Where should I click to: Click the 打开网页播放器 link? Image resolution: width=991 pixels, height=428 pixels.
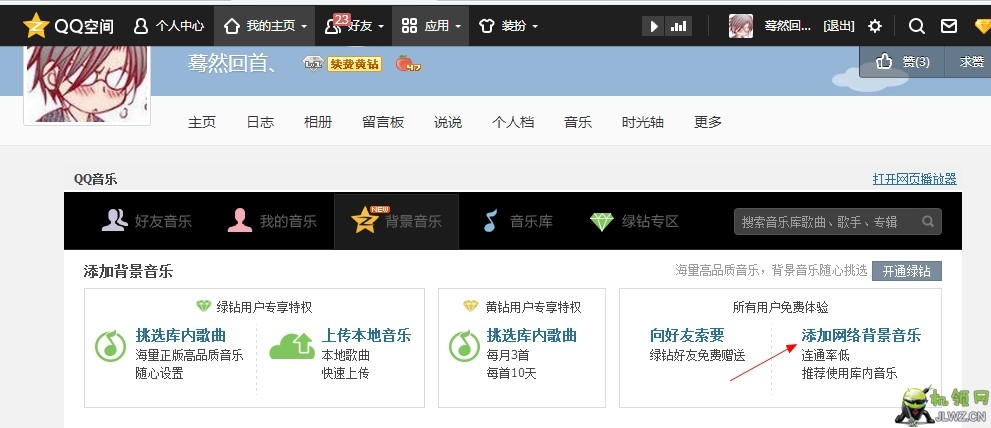915,179
